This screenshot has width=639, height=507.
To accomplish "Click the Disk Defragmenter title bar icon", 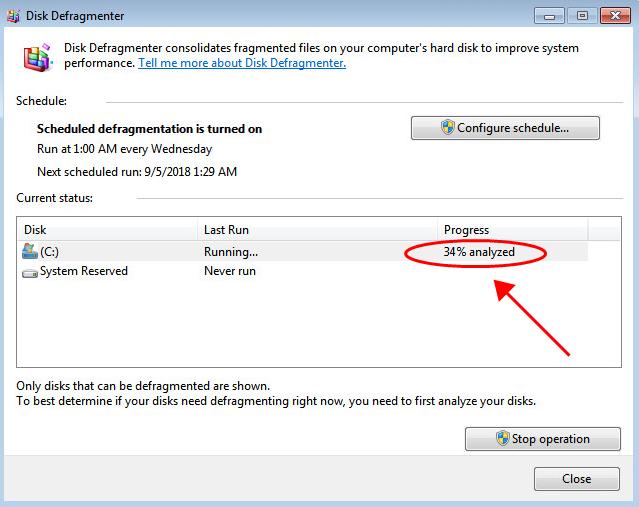I will click(x=13, y=16).
